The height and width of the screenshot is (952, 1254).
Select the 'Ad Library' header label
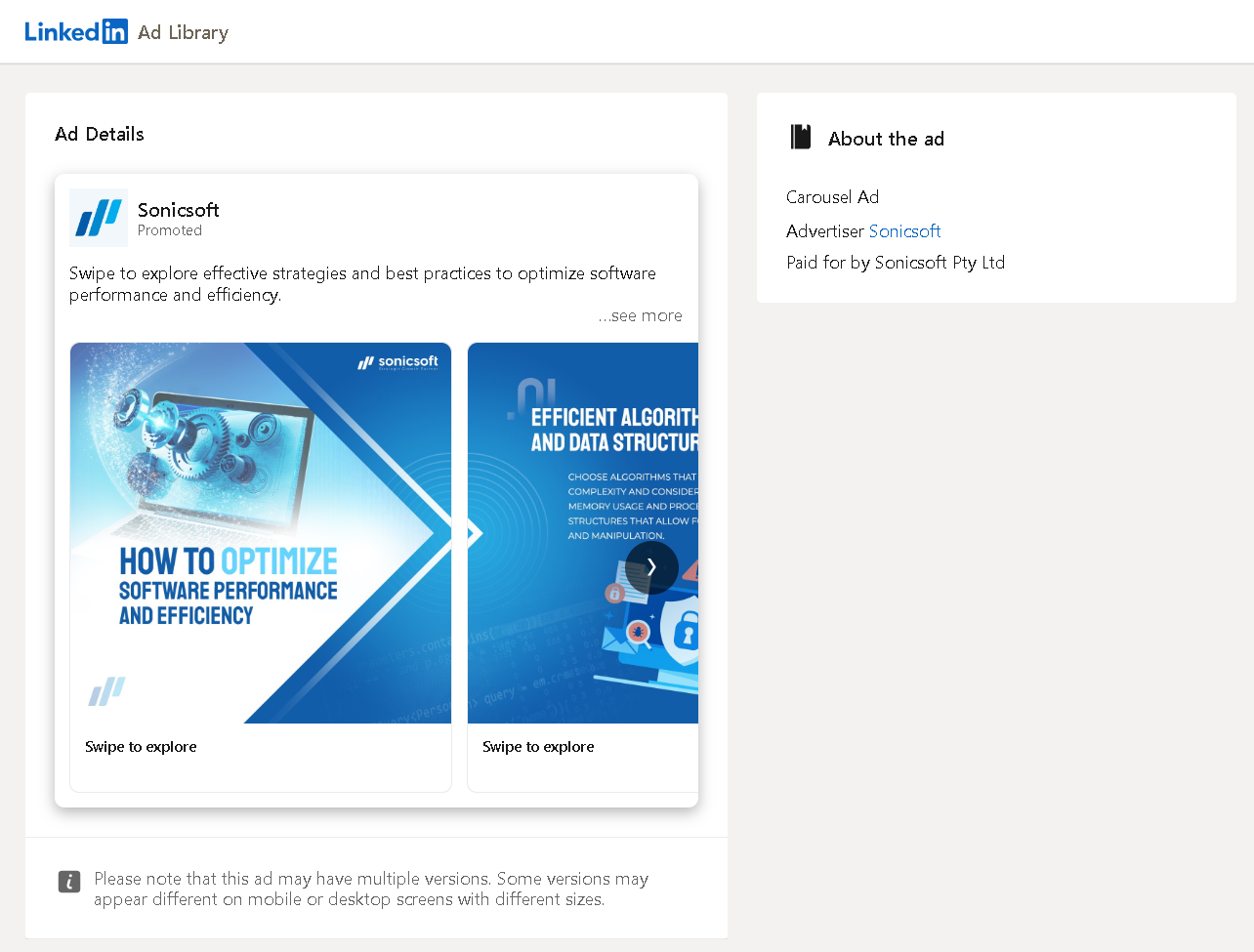(183, 32)
